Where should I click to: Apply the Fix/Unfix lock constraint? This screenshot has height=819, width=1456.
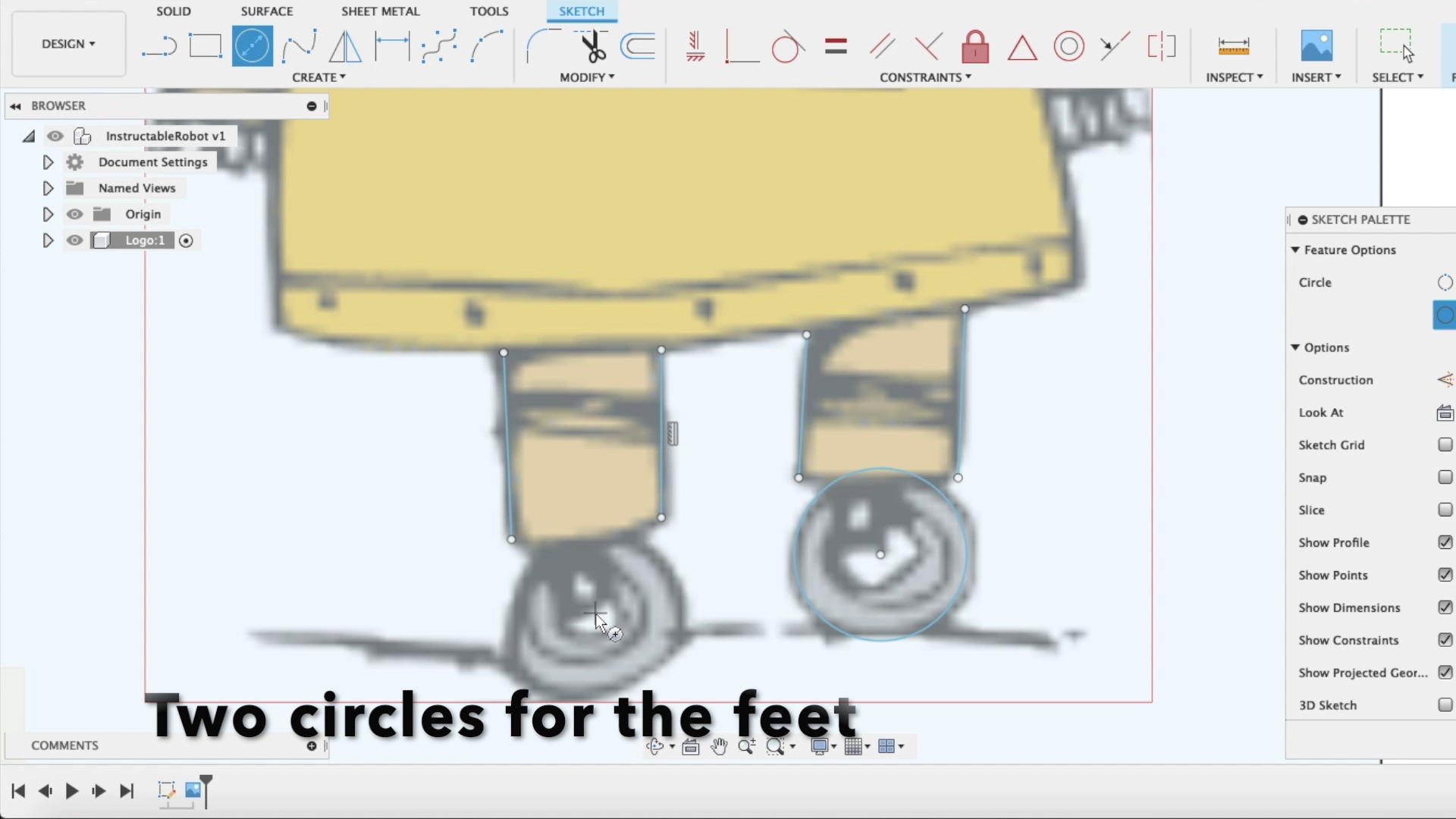pyautogui.click(x=975, y=47)
